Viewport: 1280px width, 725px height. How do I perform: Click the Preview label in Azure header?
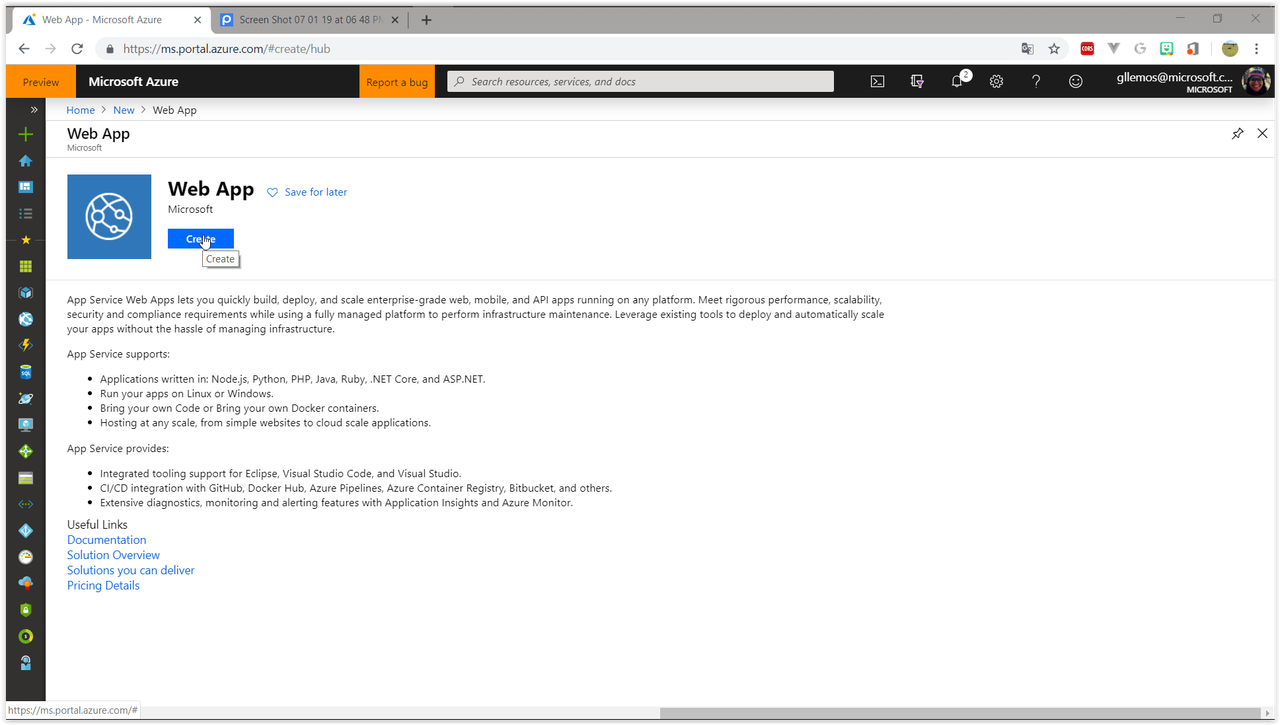tap(41, 82)
